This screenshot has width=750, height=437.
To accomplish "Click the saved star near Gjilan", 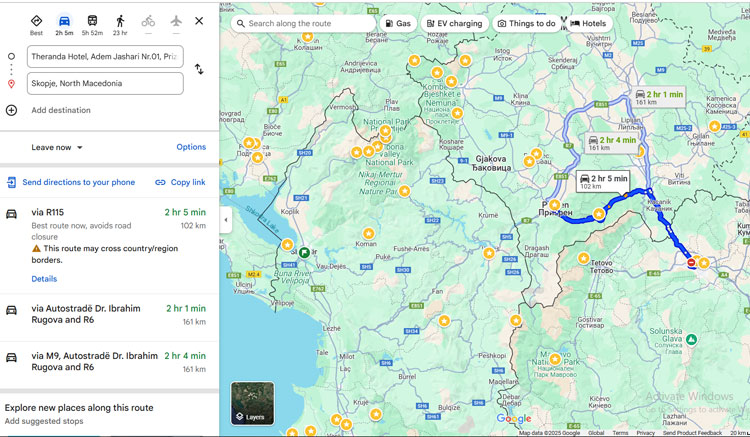I will click(x=715, y=126).
